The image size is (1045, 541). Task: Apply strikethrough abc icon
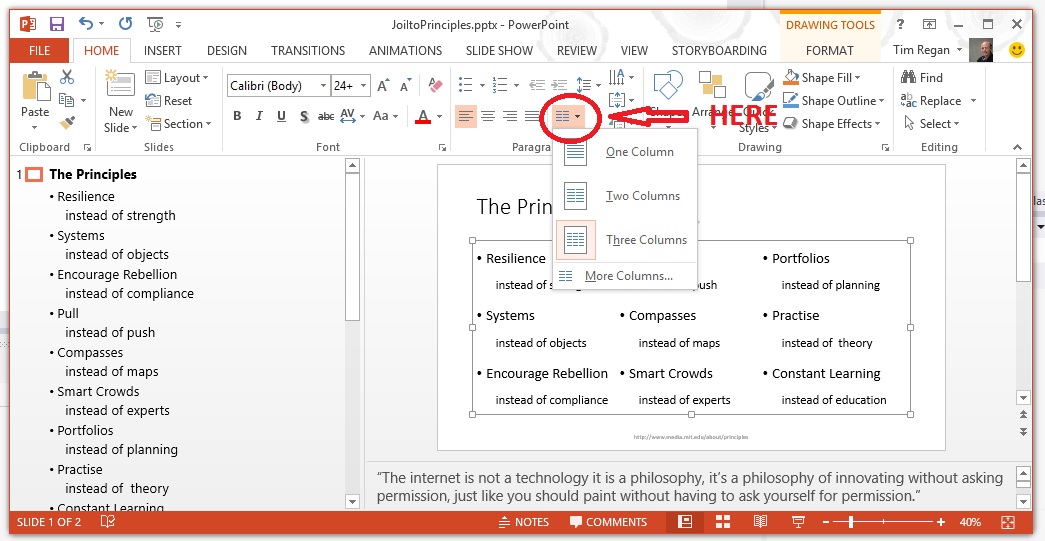click(326, 117)
